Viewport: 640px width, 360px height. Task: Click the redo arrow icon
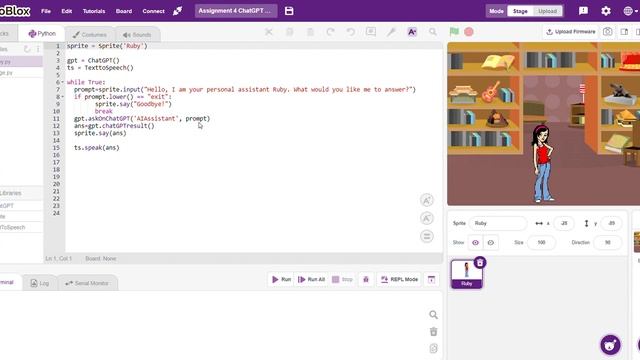(330, 32)
